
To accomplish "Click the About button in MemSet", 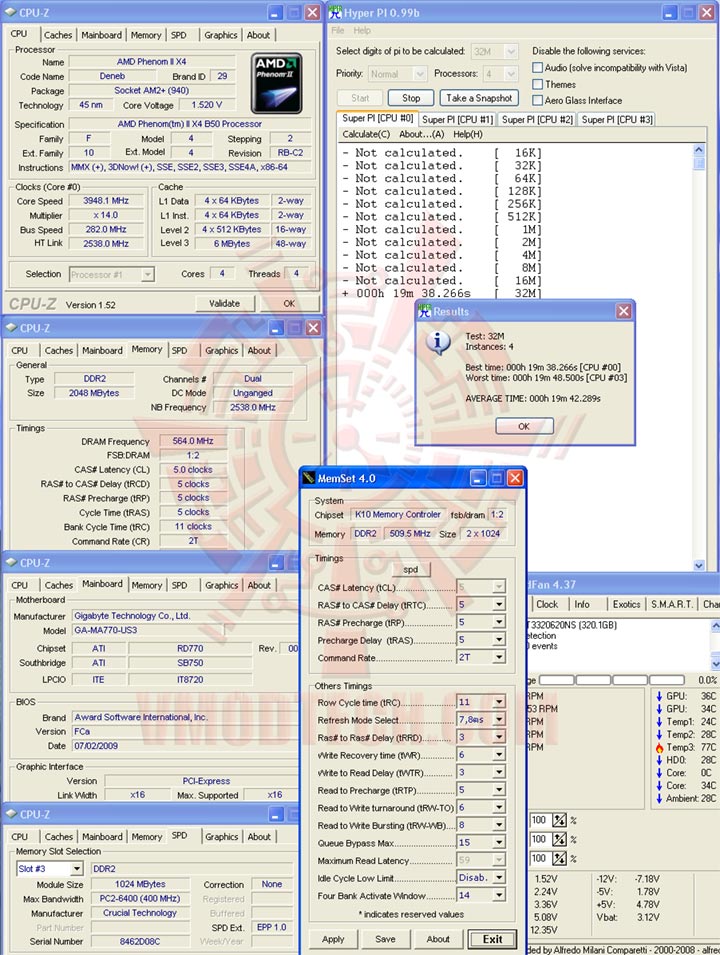I will tap(438, 939).
